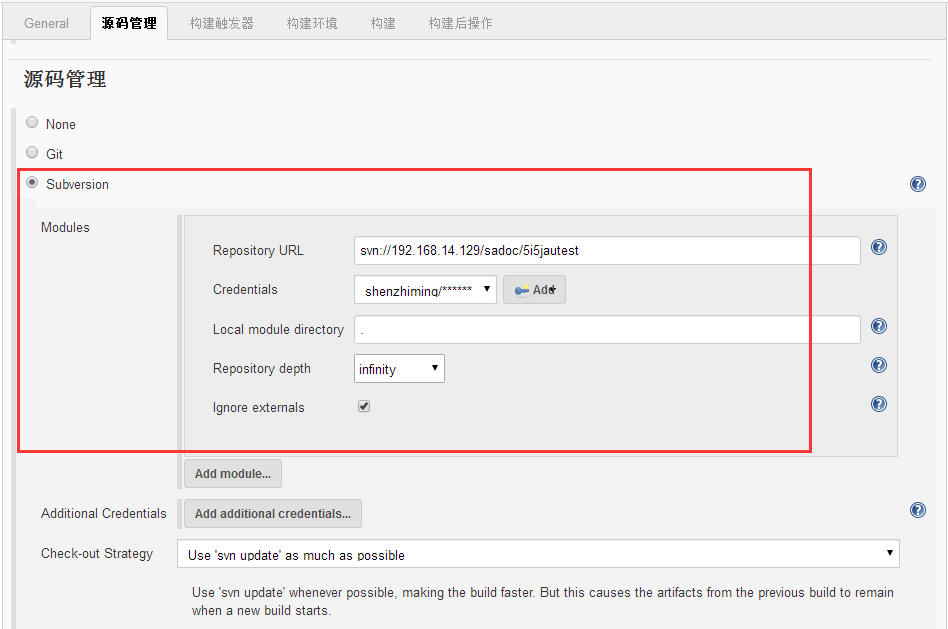Open help for Repository depth
This screenshot has width=948, height=629.
(x=878, y=365)
